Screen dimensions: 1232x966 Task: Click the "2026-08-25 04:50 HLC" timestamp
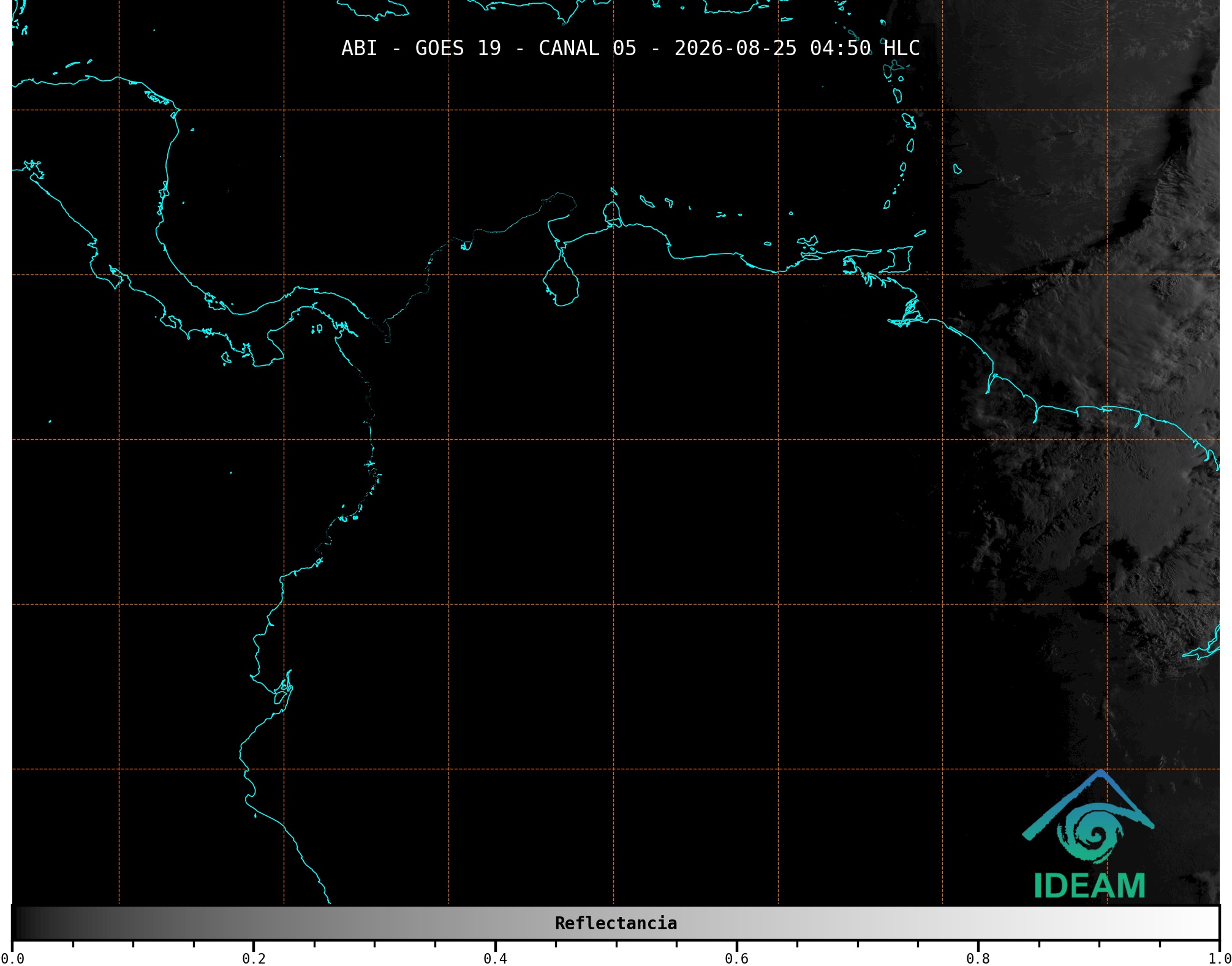click(x=797, y=48)
